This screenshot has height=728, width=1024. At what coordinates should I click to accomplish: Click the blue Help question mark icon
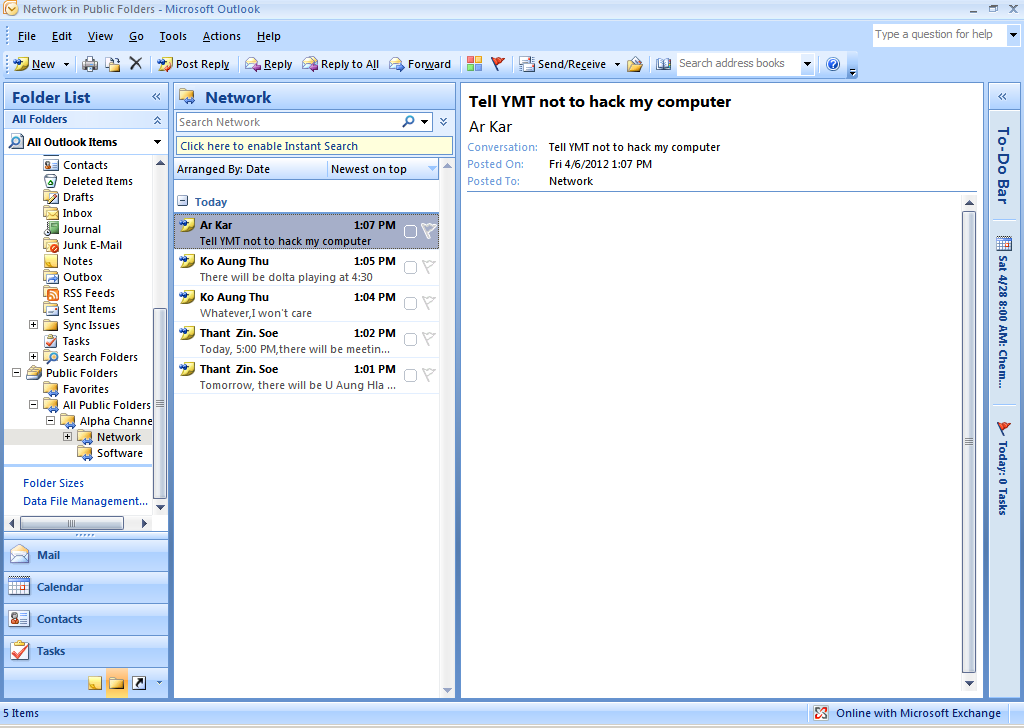(833, 64)
